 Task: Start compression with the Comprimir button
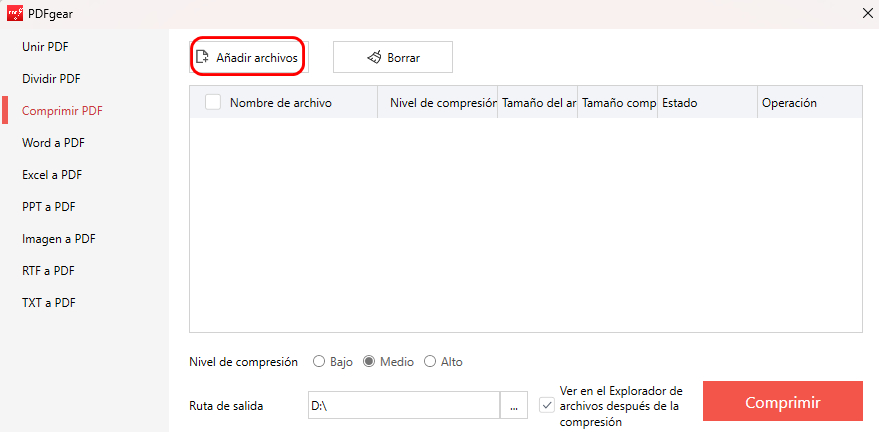(783, 402)
